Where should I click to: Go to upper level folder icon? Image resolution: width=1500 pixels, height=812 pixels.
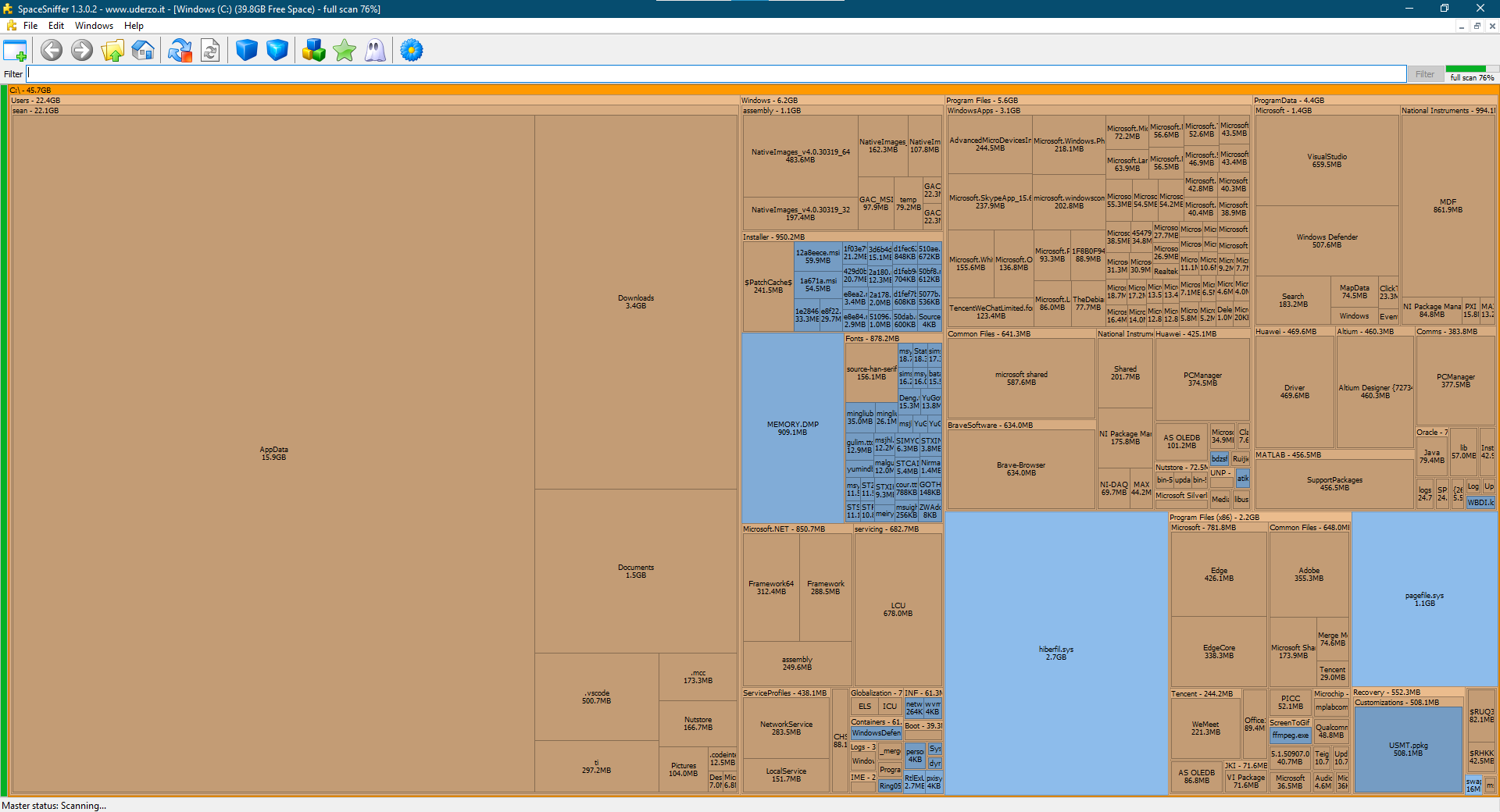(112, 51)
